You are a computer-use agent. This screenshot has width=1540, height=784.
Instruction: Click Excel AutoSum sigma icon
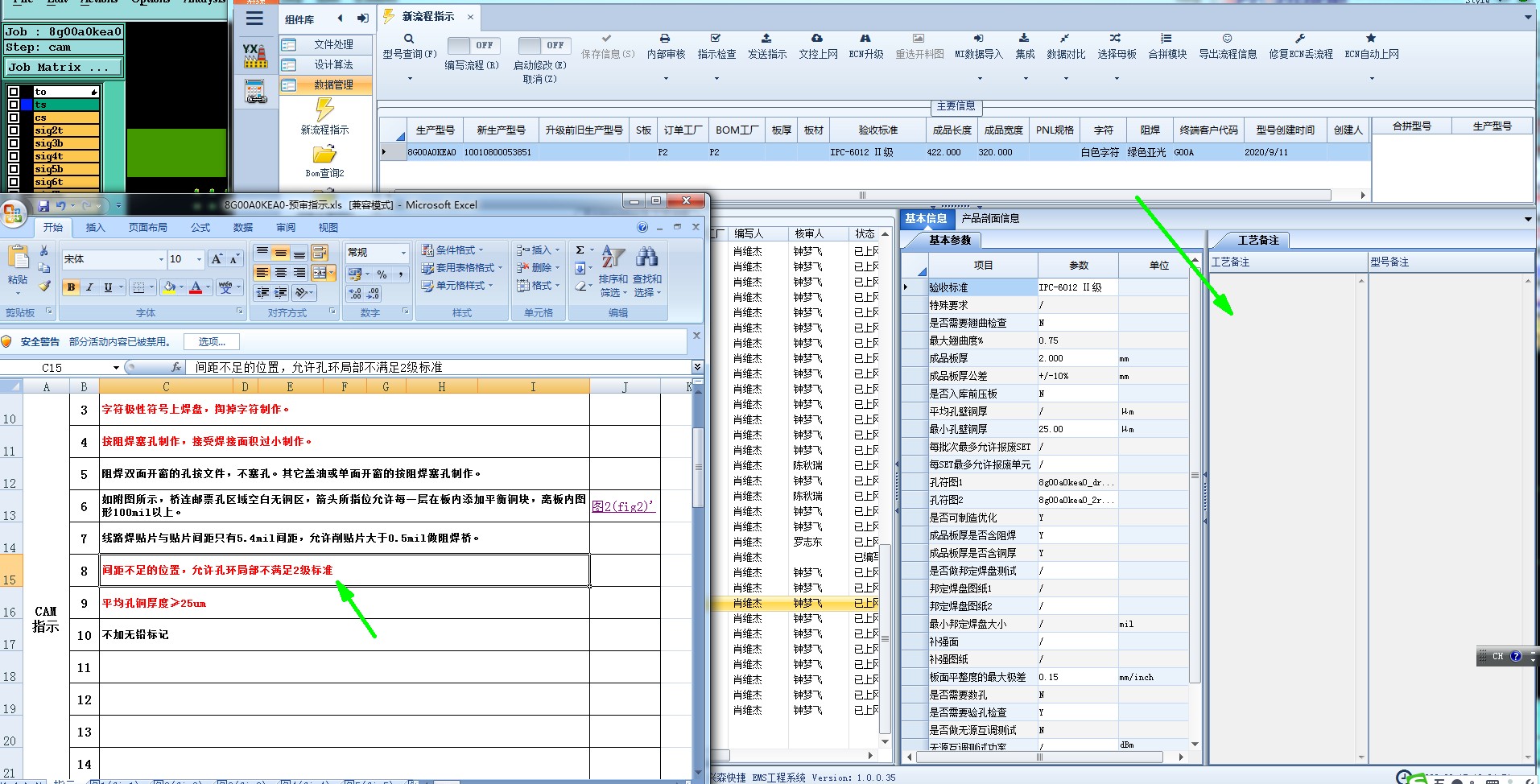click(580, 250)
